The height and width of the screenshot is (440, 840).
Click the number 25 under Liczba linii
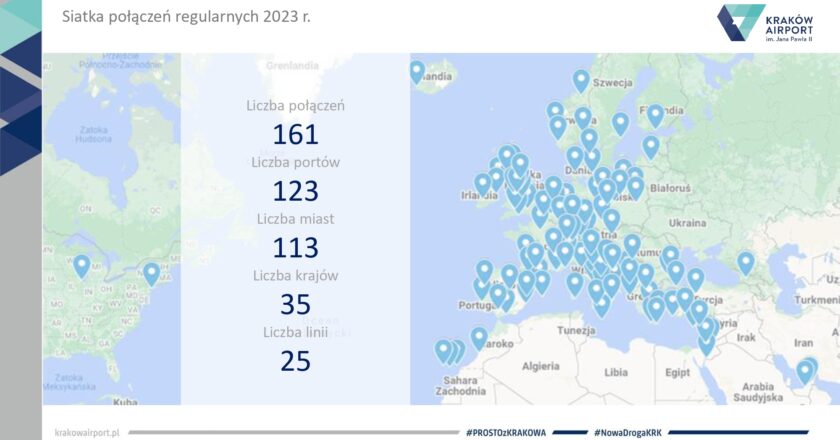[295, 361]
